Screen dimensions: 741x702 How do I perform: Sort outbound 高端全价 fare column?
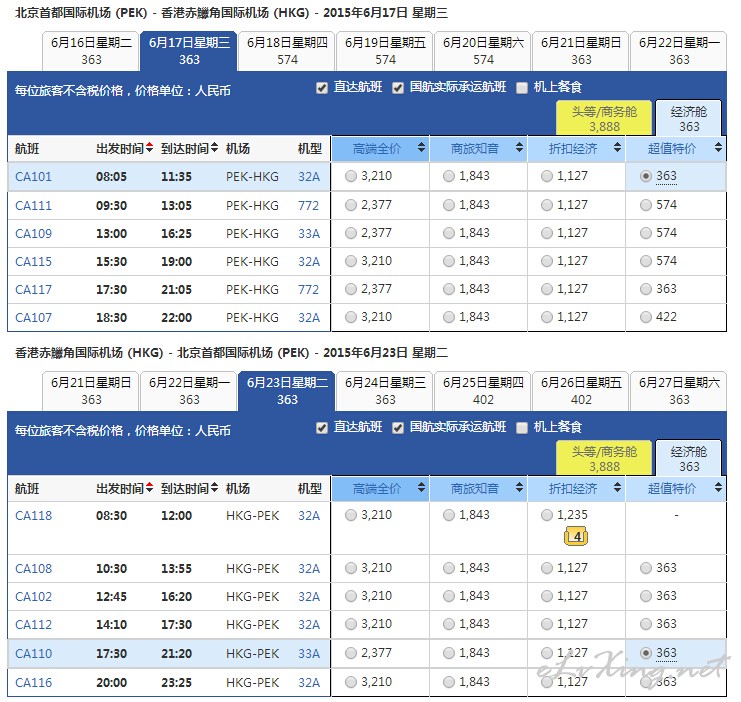(x=422, y=147)
